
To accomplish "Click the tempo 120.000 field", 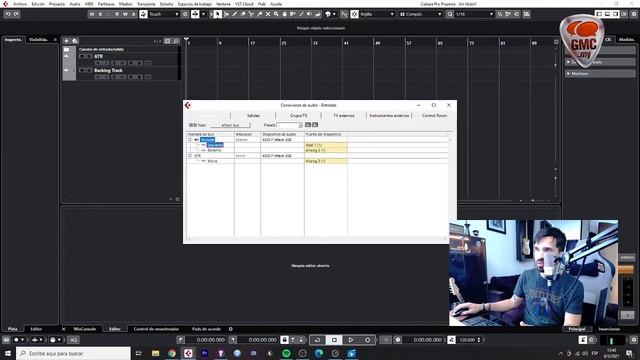I will (x=467, y=340).
